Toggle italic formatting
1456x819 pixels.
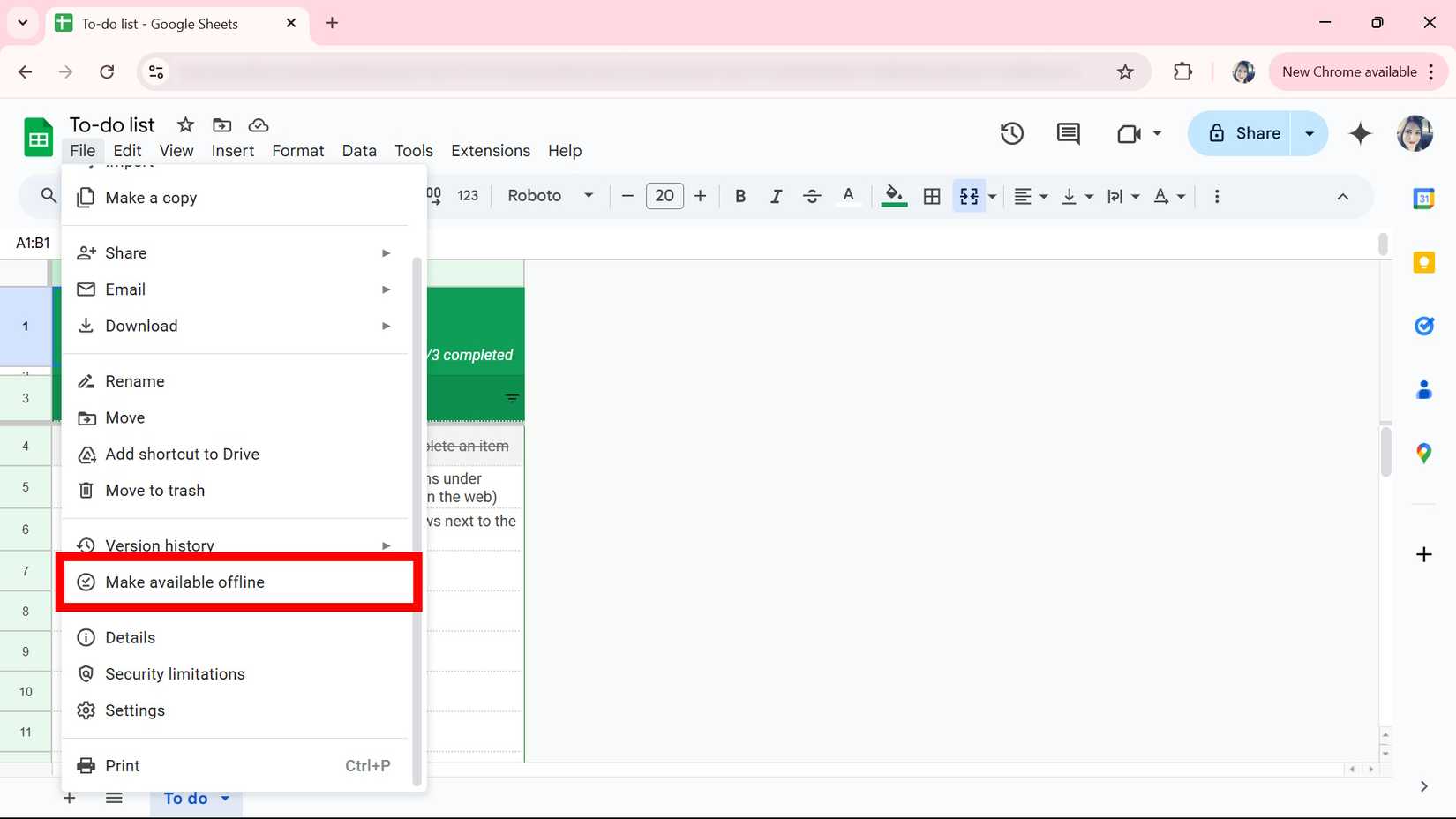[x=776, y=196]
